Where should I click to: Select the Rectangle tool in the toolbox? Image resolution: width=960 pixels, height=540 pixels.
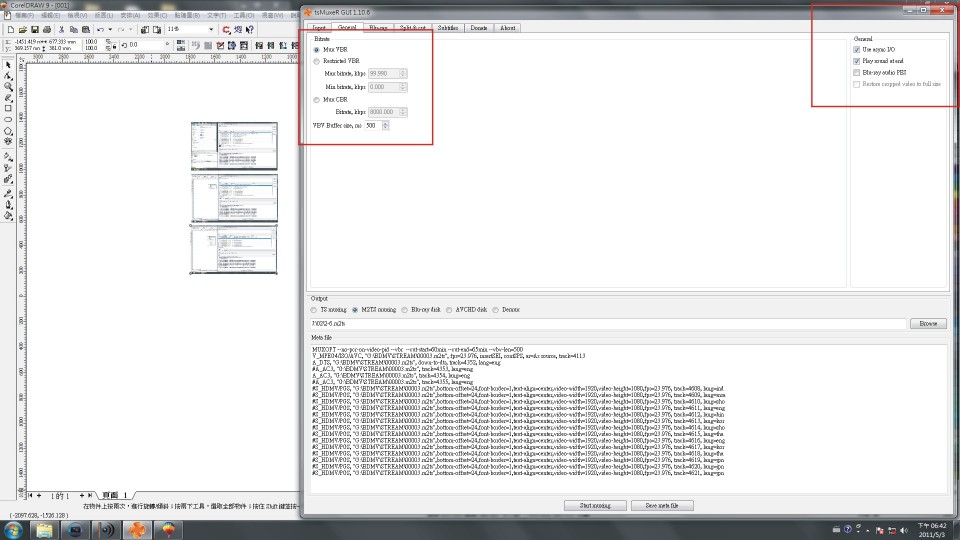click(8, 108)
